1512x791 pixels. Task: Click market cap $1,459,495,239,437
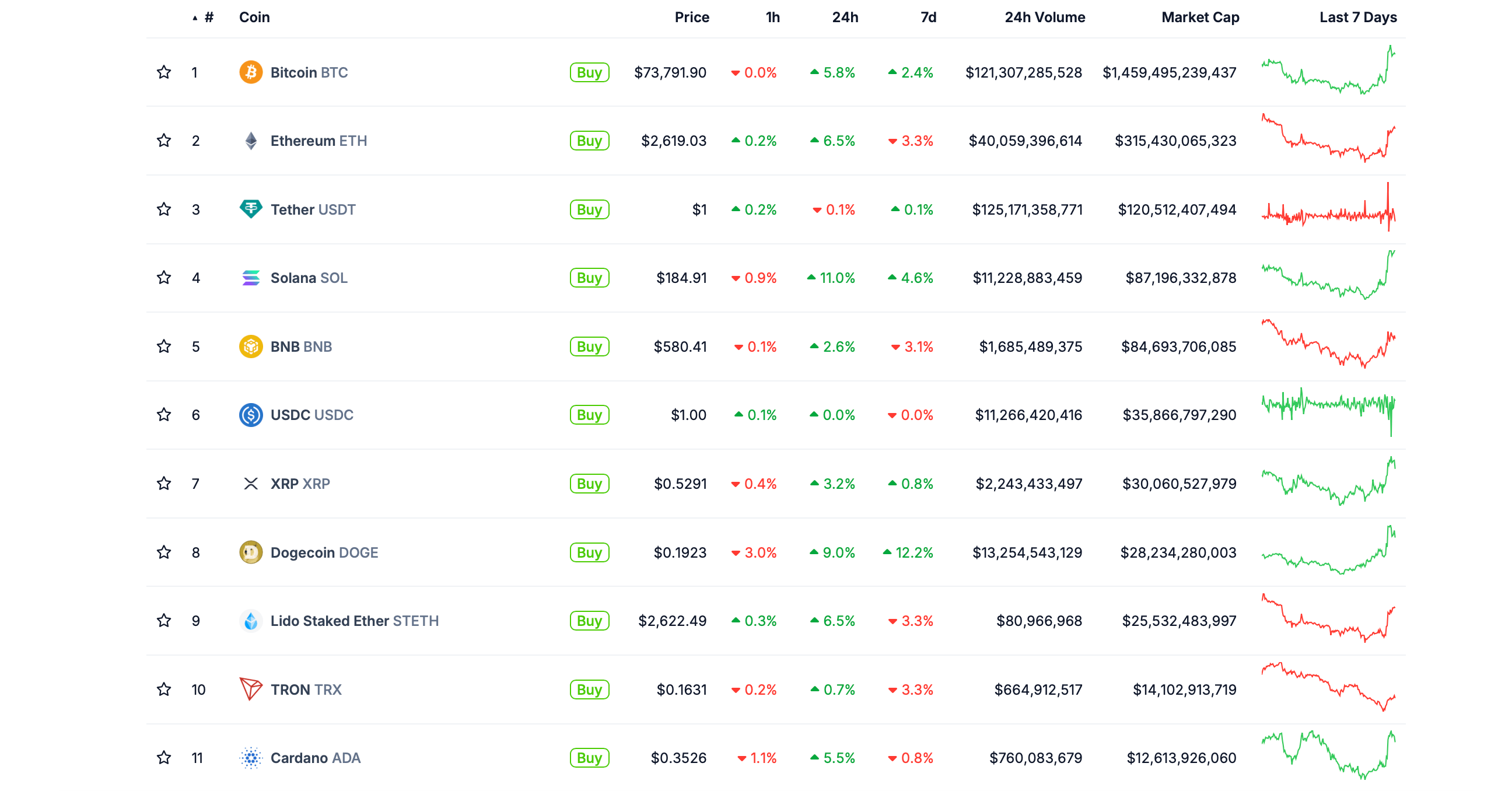(1169, 73)
